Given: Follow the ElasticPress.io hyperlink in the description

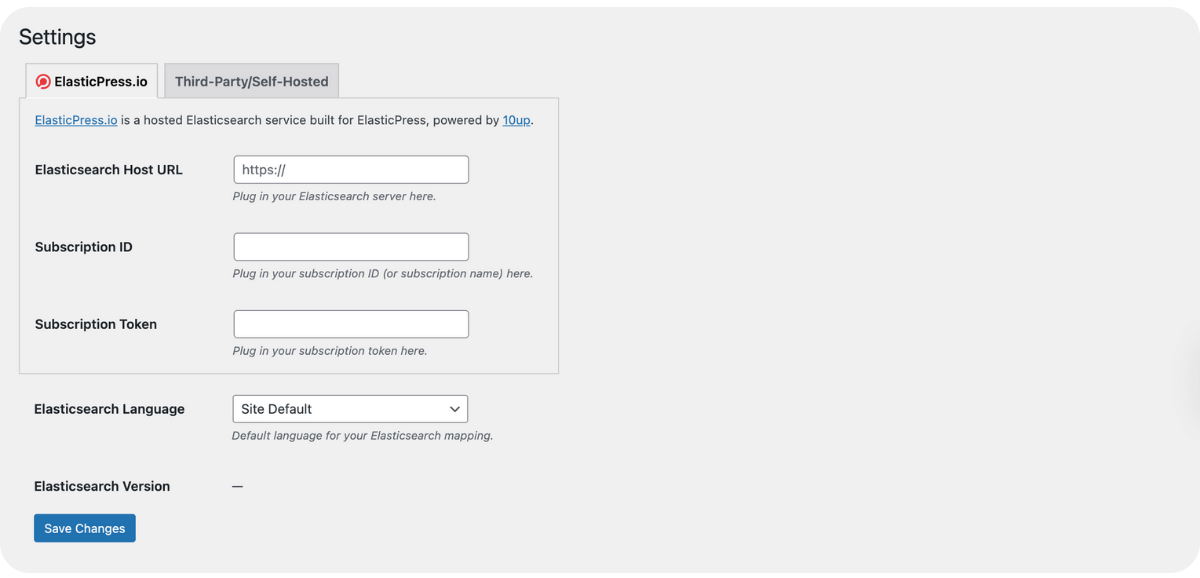Looking at the screenshot, I should (76, 120).
